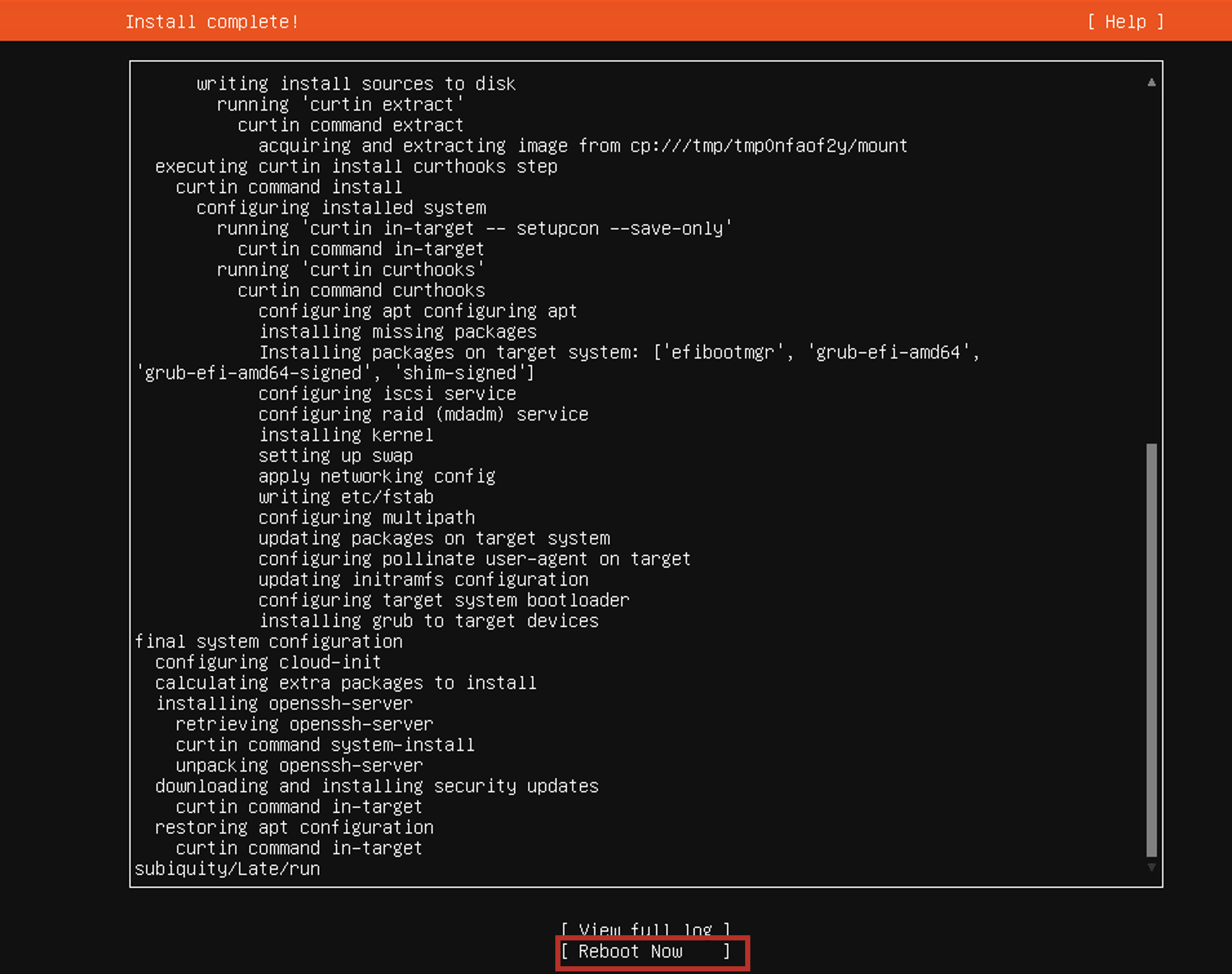
Task: Click the final system configuration entry
Action: [x=269, y=641]
